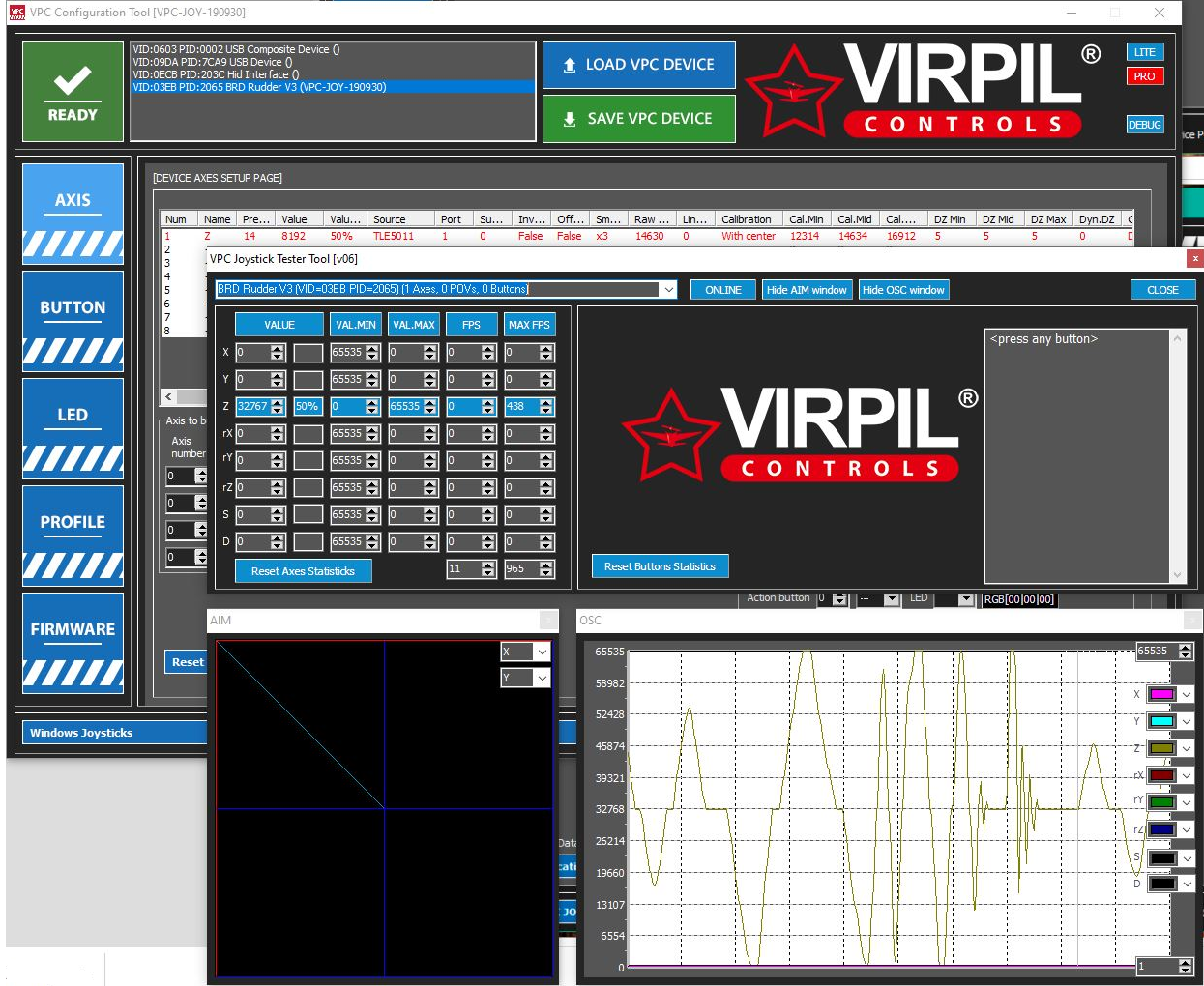Click the upload icon on LOAD VPC DEVICE
Viewport: 1204px width, 986px height.
pyautogui.click(x=570, y=65)
